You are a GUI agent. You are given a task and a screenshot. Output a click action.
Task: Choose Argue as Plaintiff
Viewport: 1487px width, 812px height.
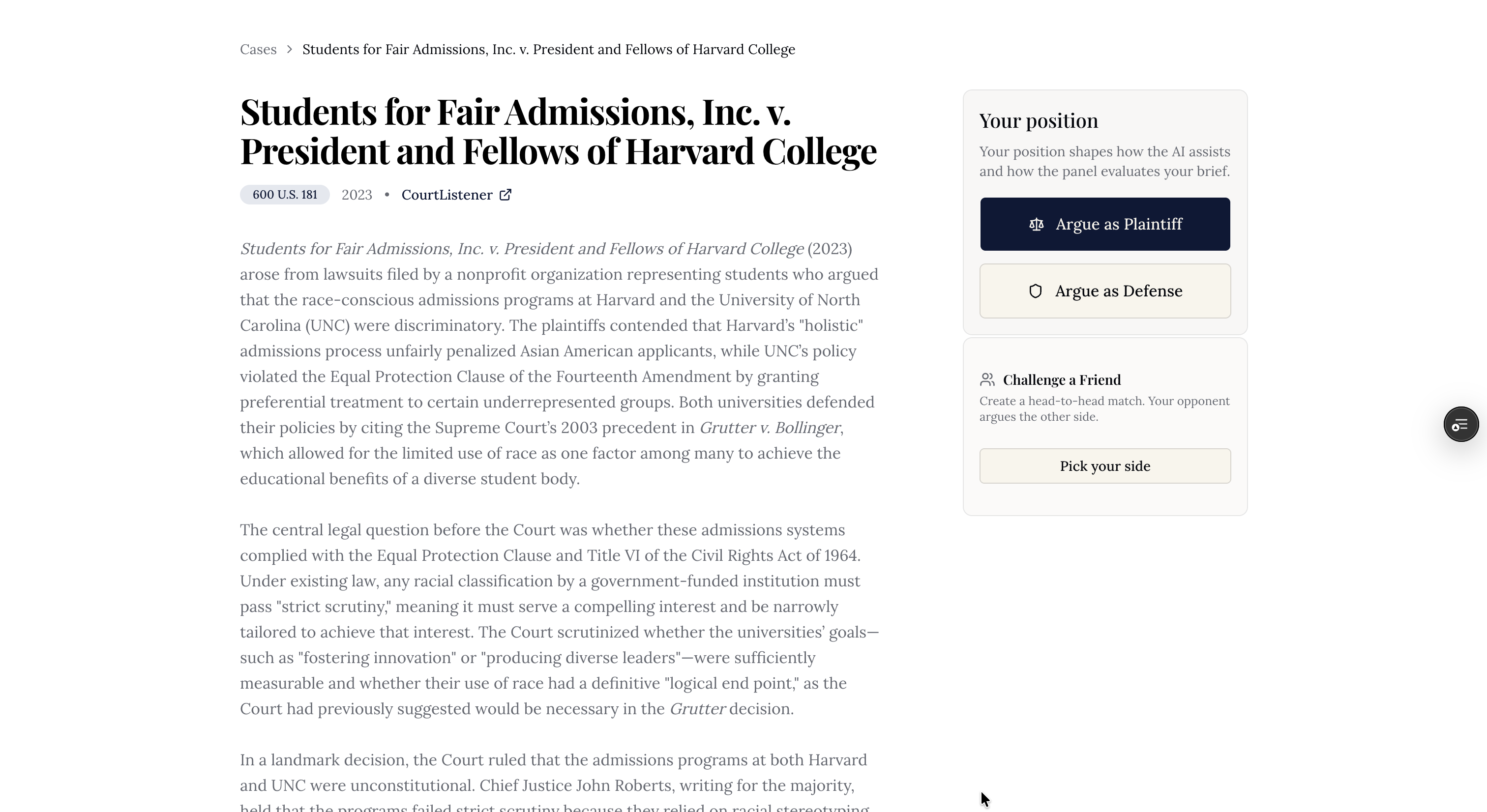click(x=1105, y=224)
